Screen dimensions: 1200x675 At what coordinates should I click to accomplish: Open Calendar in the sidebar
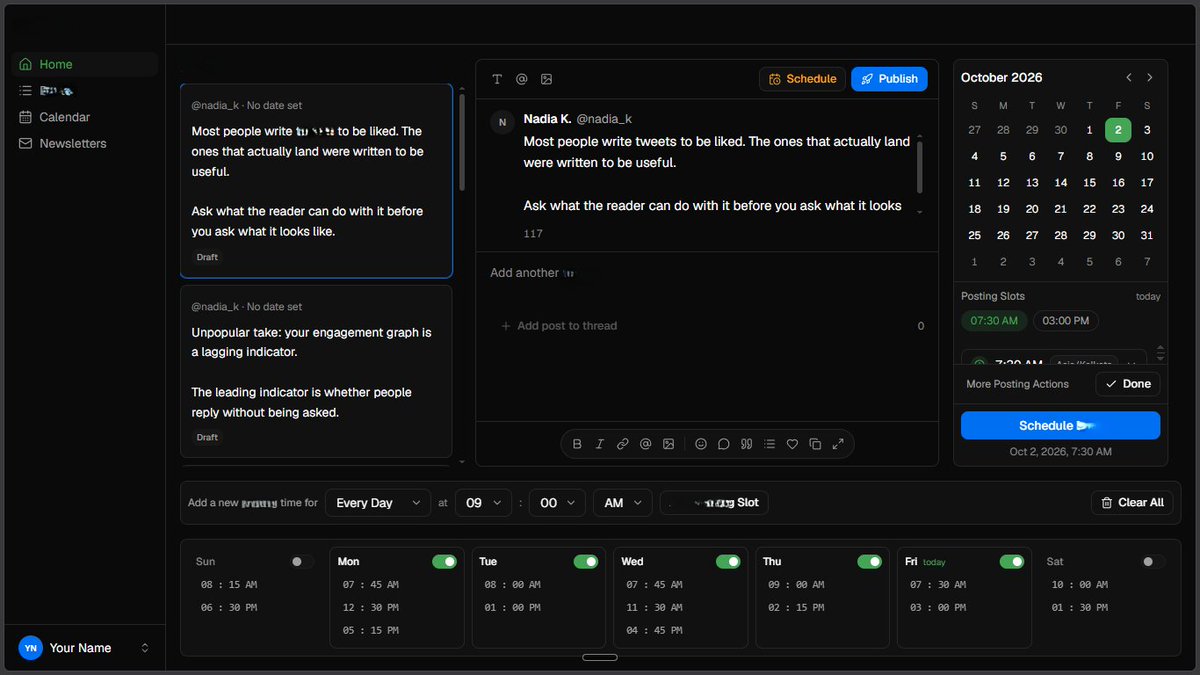click(x=84, y=117)
